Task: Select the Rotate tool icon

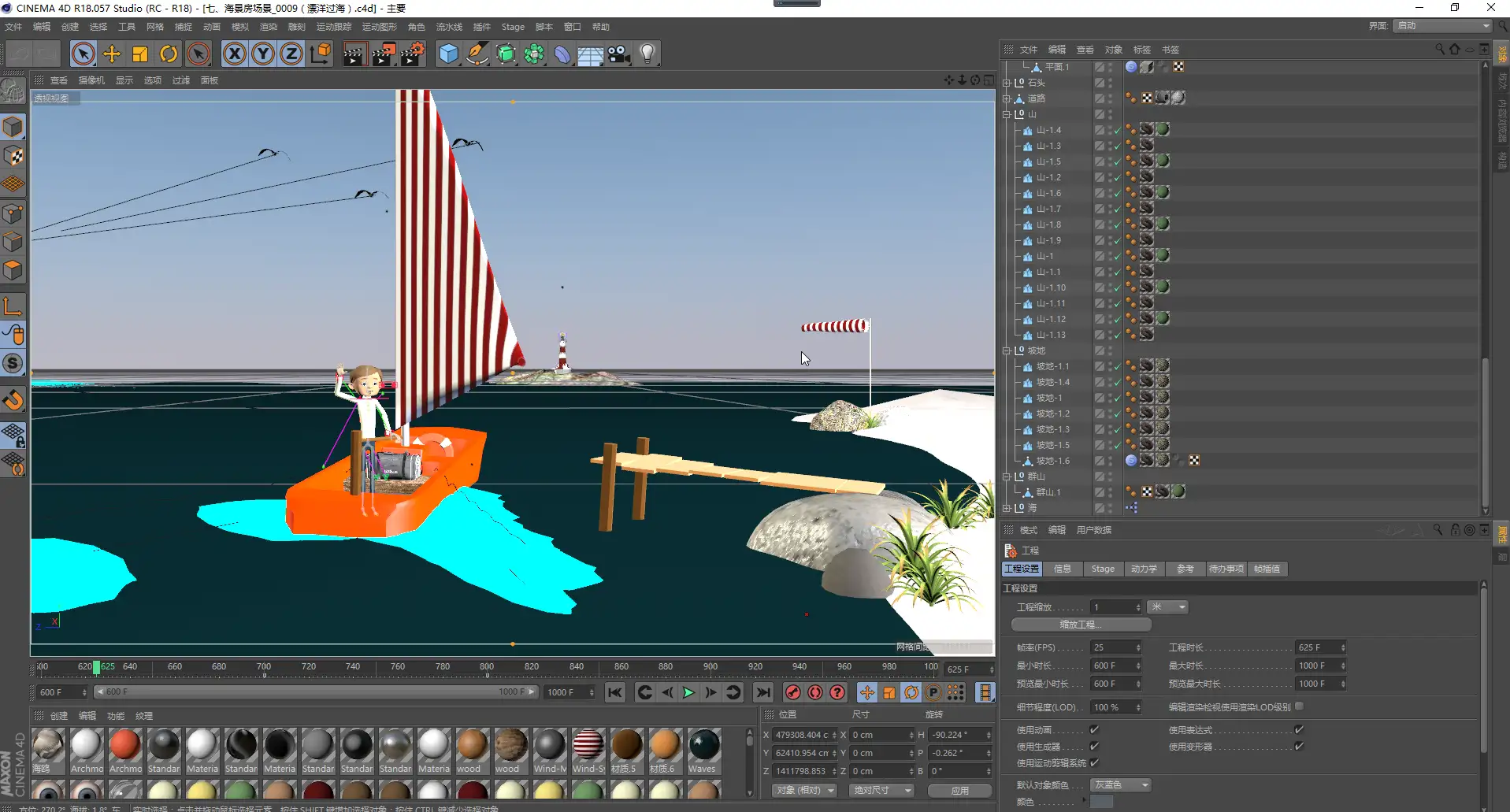Action: pos(169,54)
